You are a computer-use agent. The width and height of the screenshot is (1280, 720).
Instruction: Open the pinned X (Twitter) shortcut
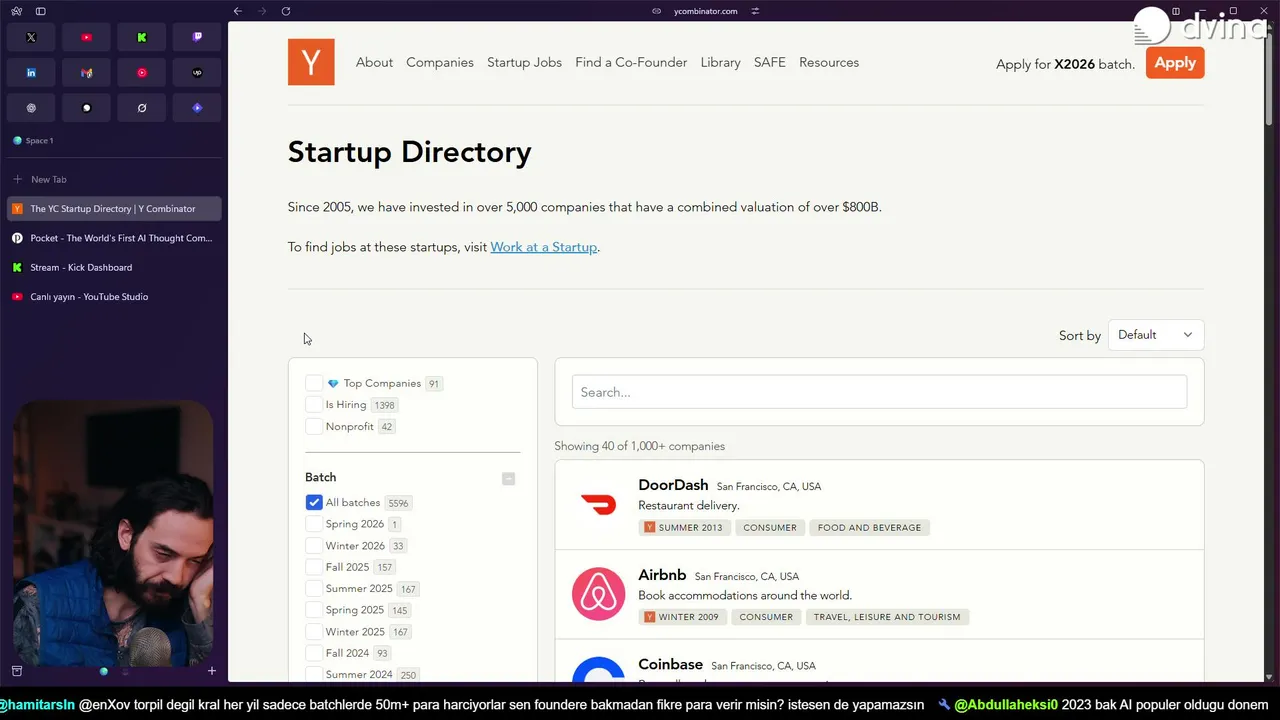31,37
